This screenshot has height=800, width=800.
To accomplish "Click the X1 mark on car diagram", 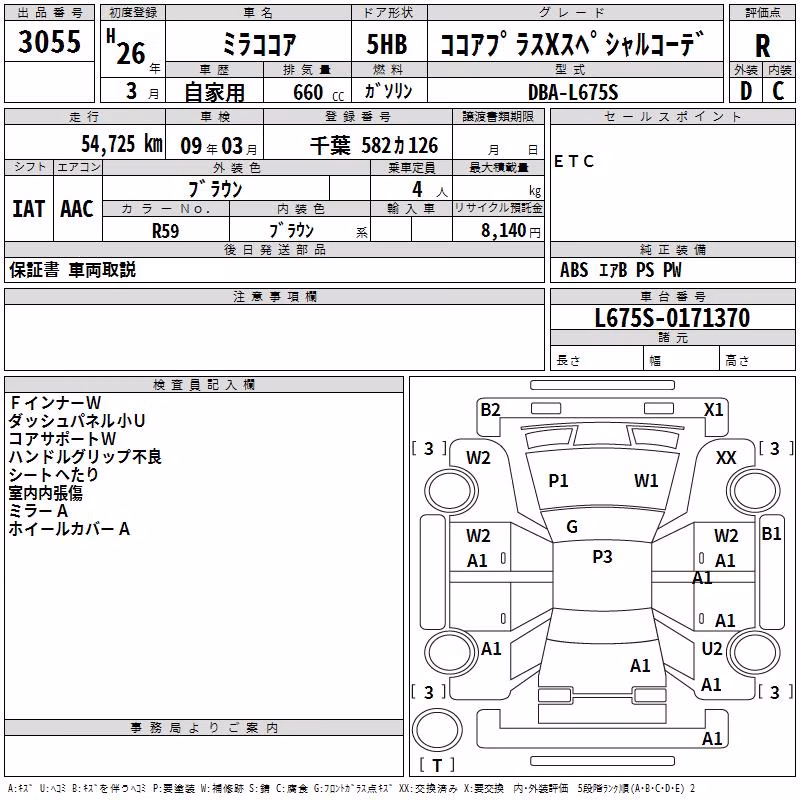I will coord(713,410).
